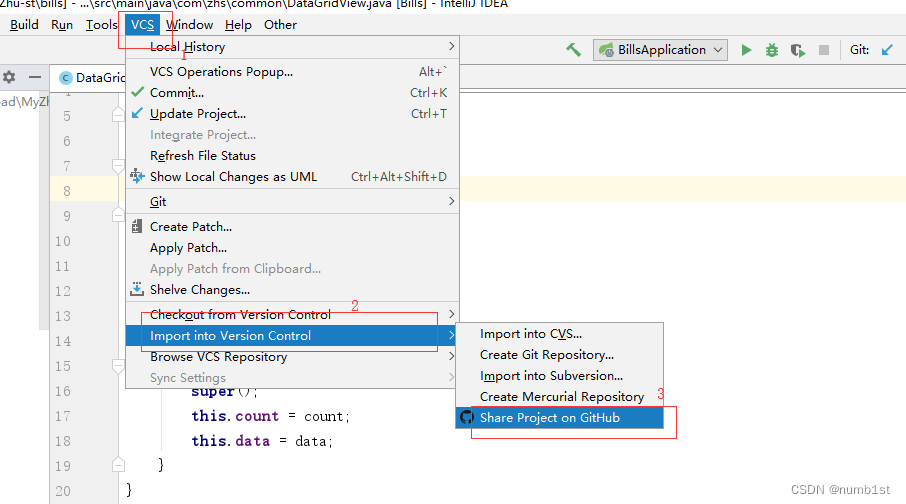
Task: Choose Import into CVS...
Action: pos(559,333)
